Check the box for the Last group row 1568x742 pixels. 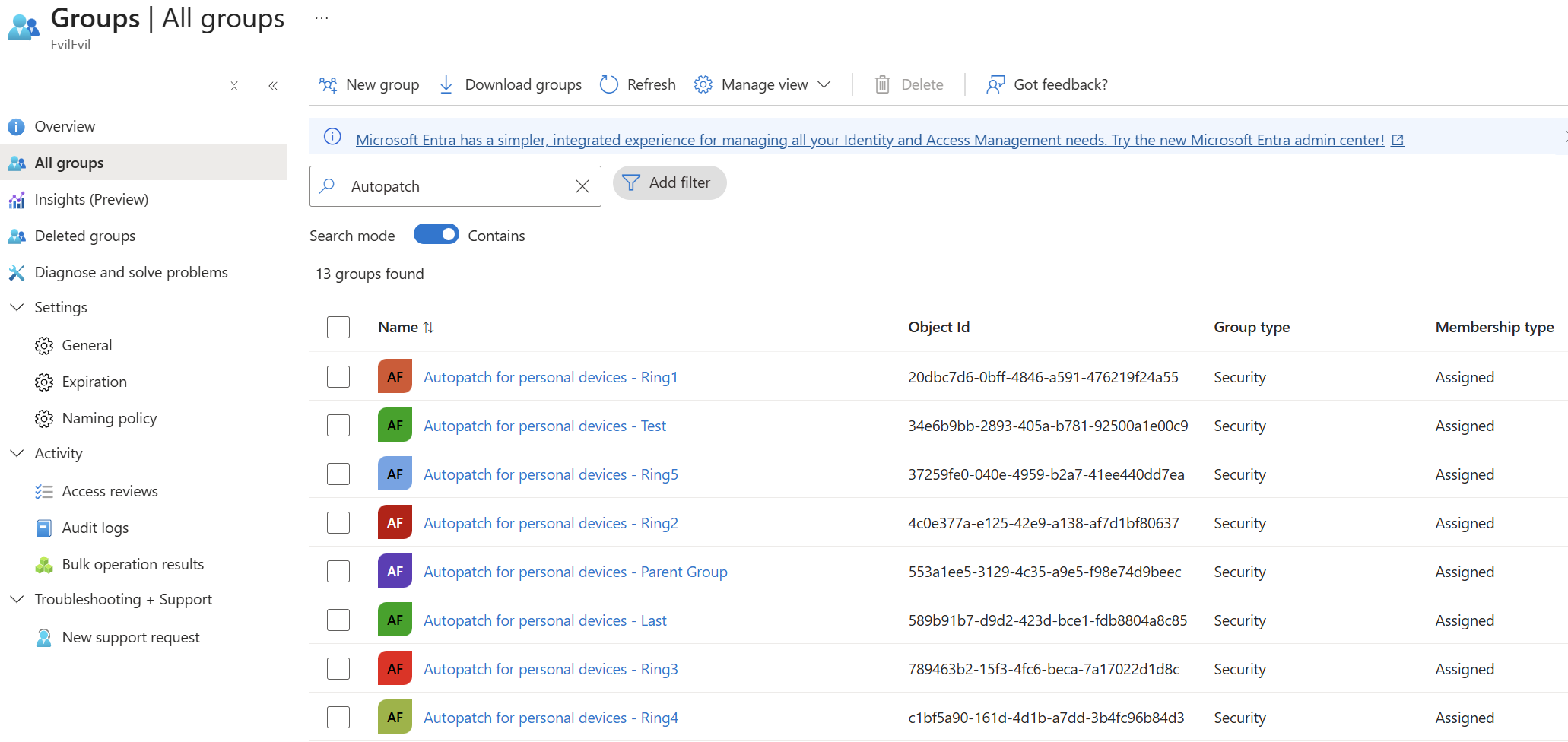coord(338,620)
